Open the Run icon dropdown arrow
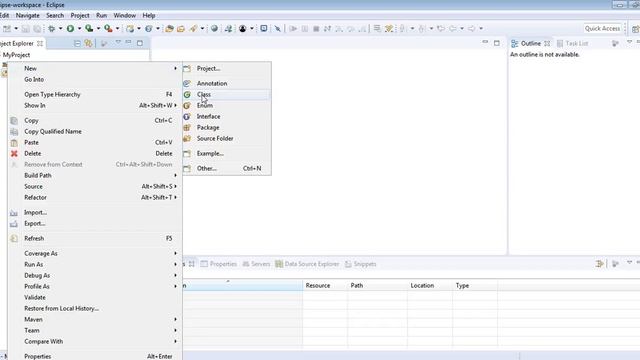 (79, 29)
